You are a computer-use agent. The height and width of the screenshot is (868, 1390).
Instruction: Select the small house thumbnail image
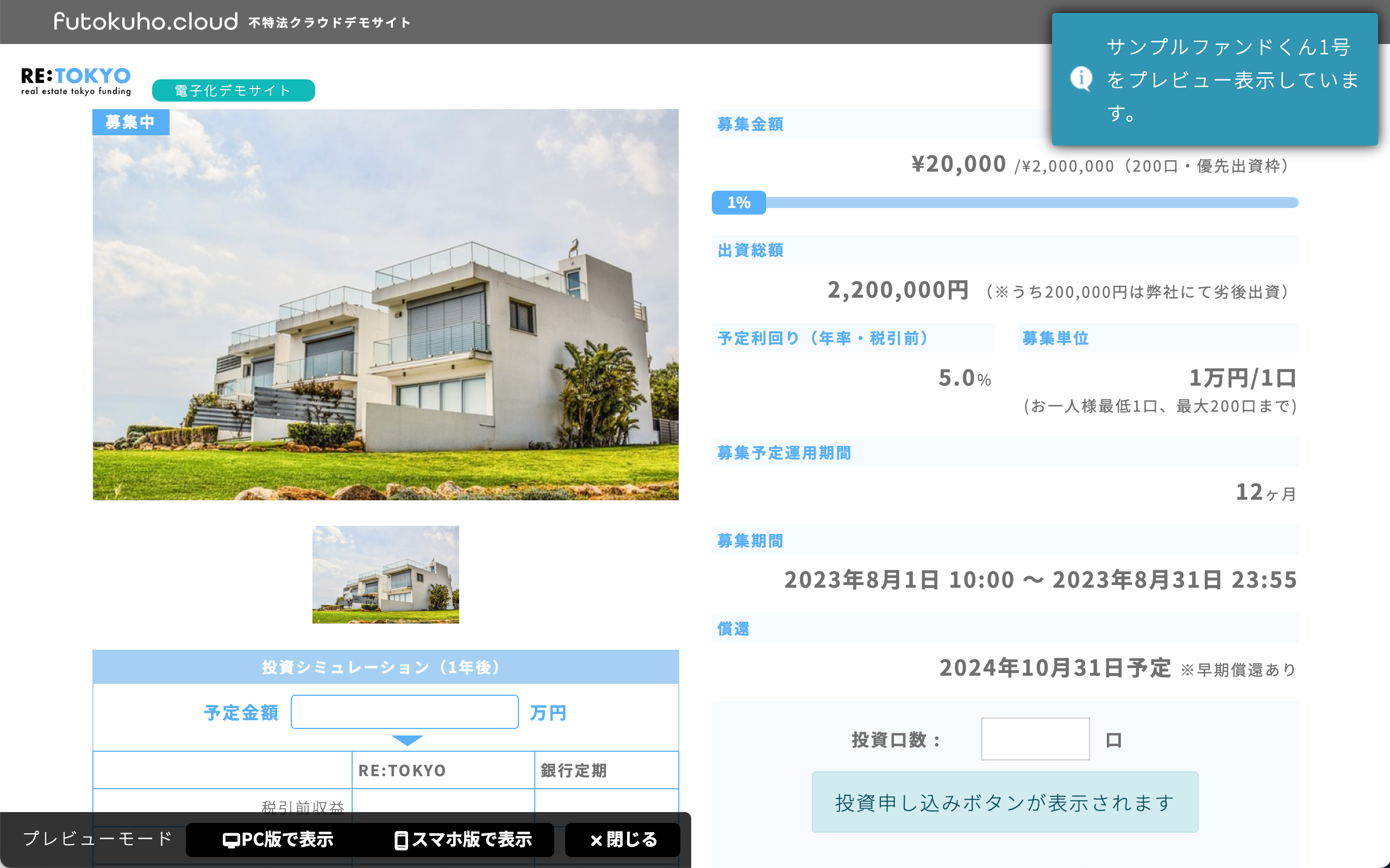tap(385, 574)
